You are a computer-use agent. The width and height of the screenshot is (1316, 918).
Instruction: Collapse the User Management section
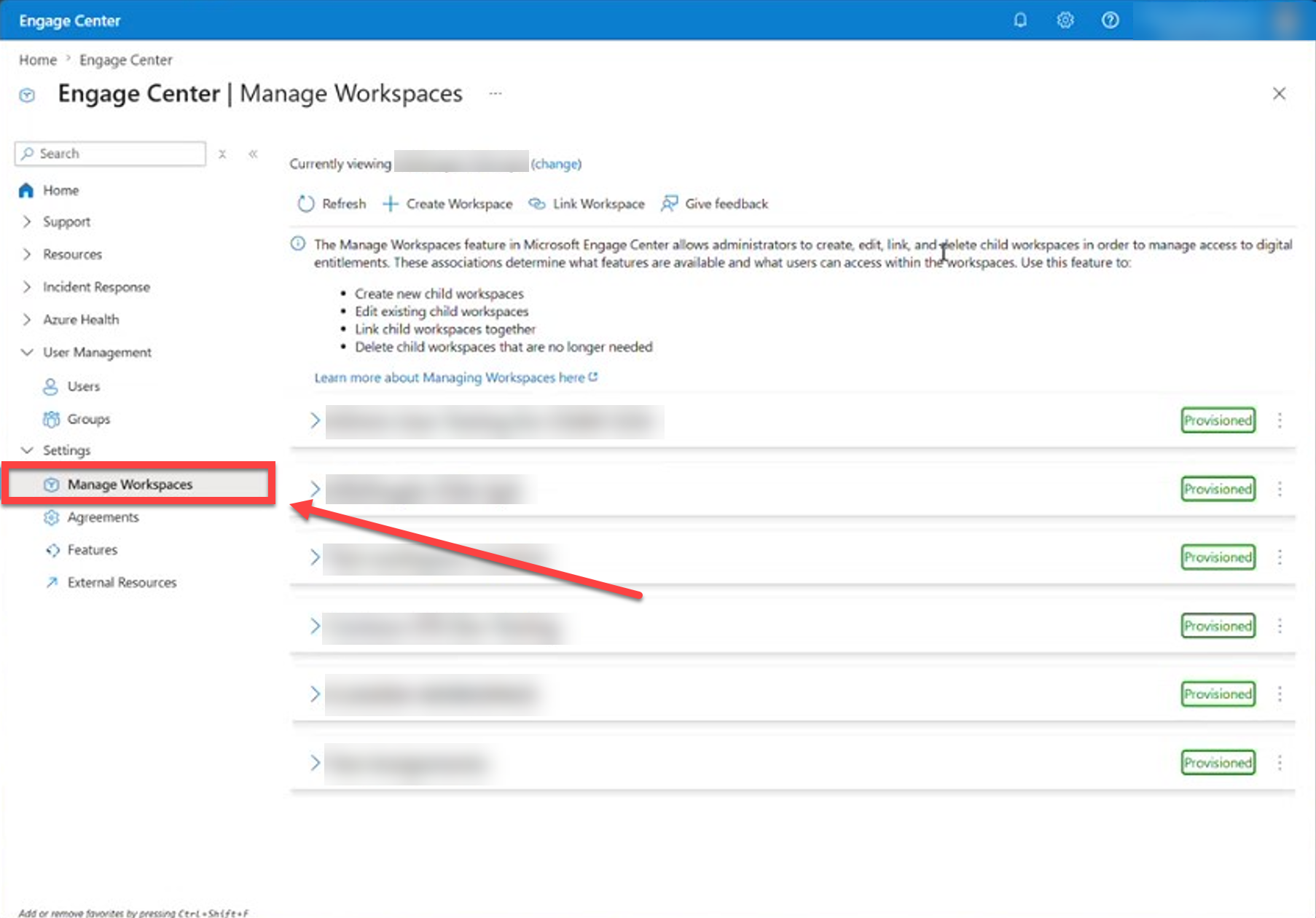pyautogui.click(x=27, y=352)
